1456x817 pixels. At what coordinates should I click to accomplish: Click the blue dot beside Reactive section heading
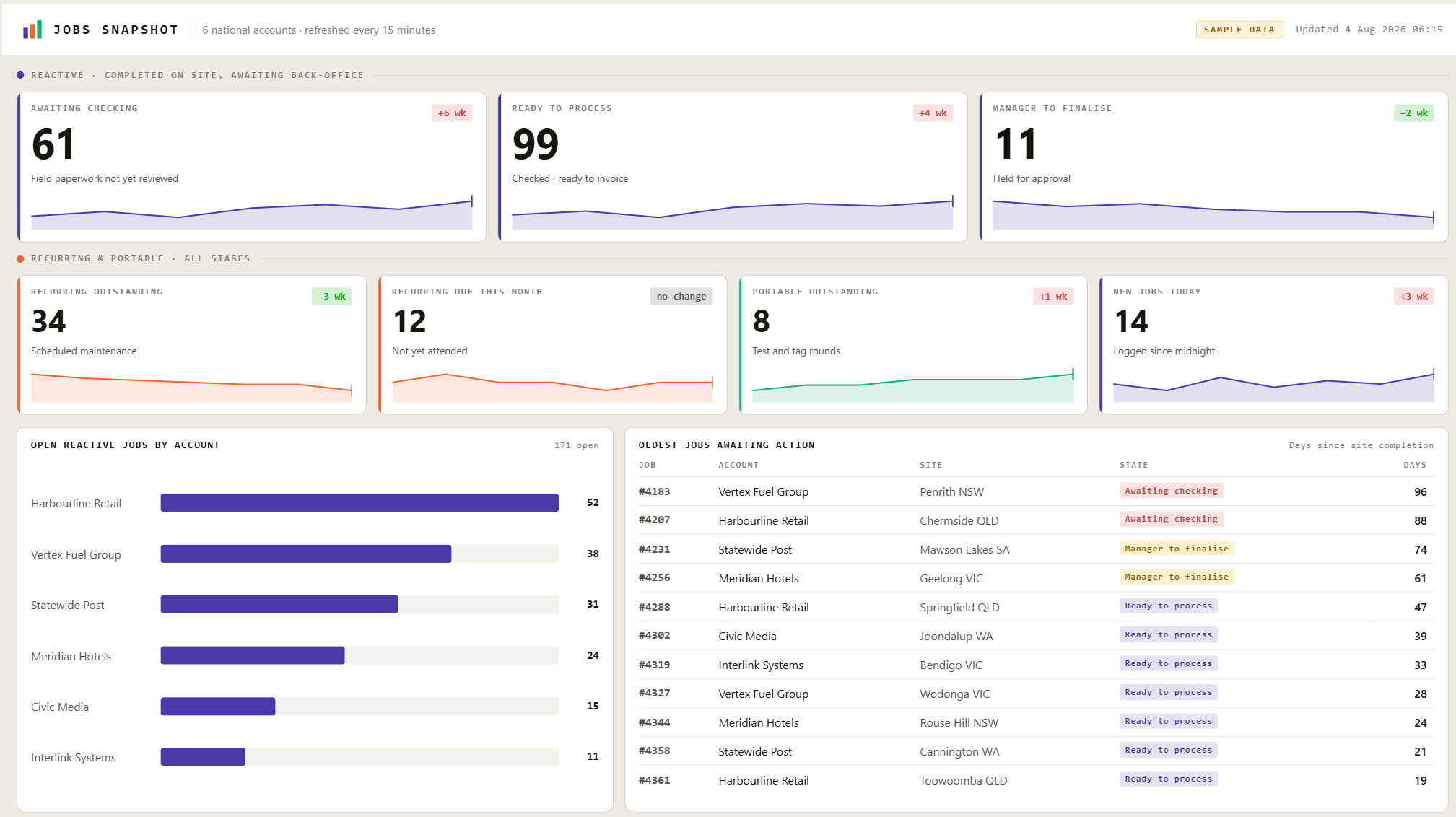click(20, 75)
